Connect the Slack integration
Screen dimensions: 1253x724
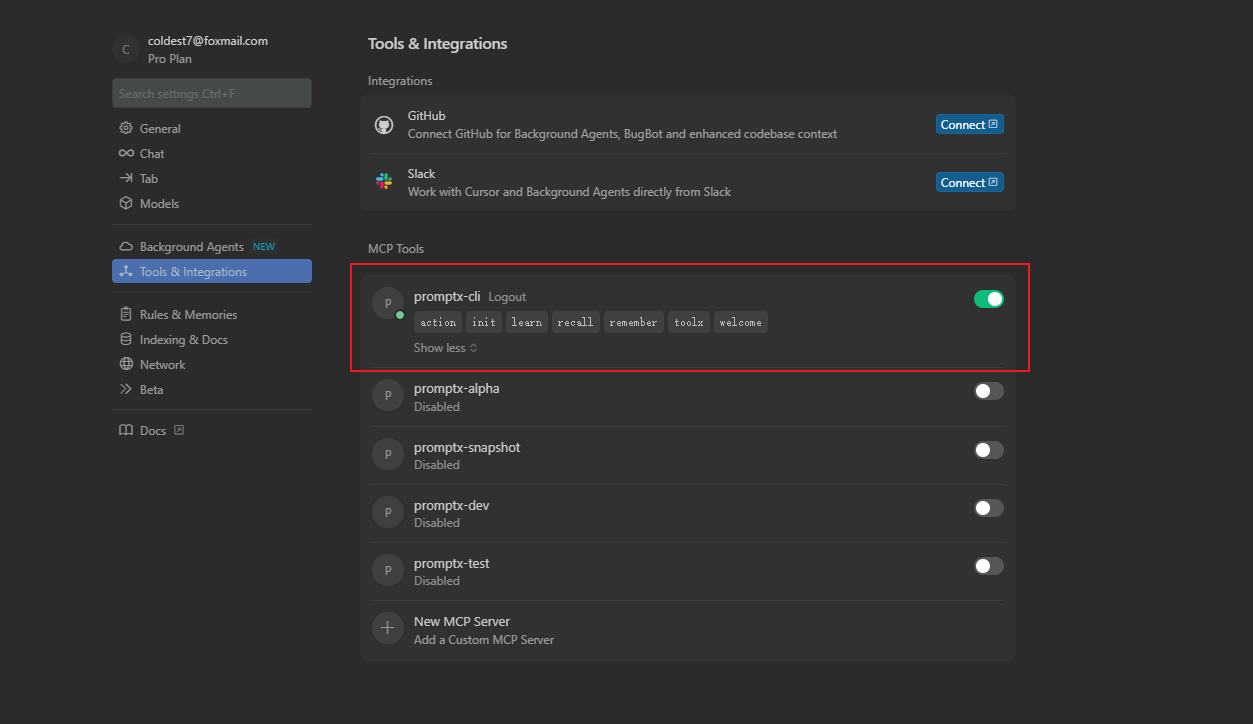point(970,182)
